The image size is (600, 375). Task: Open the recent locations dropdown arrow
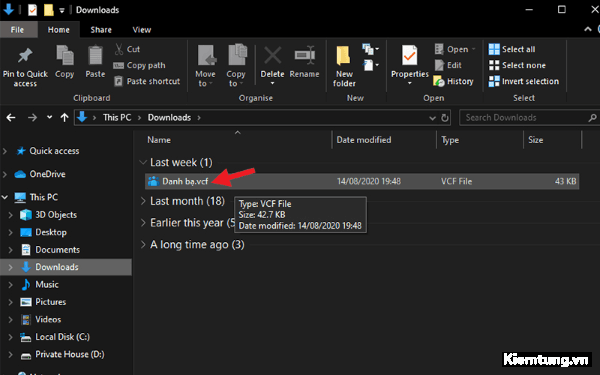49,117
